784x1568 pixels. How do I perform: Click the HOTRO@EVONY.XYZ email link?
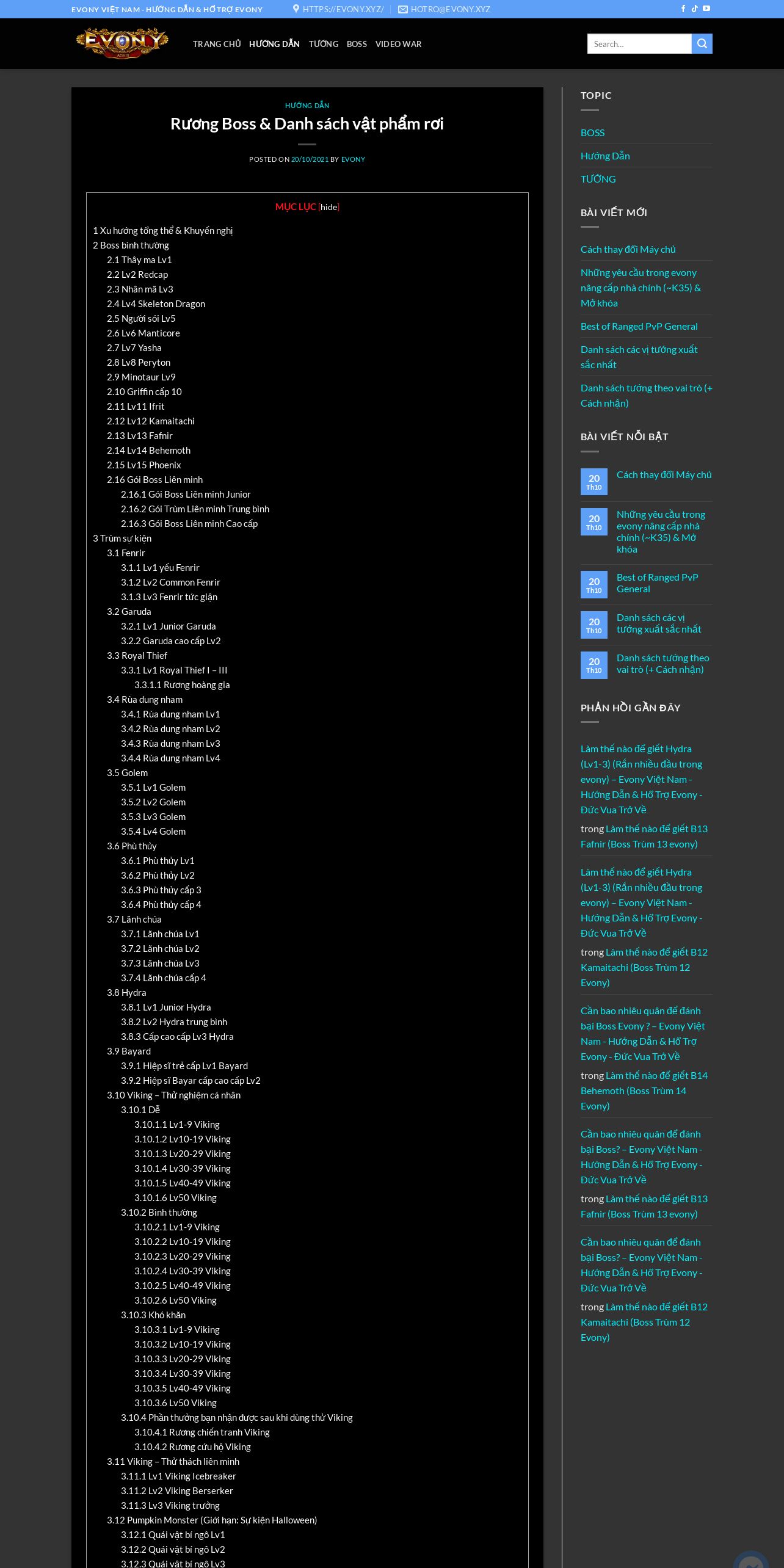click(451, 9)
